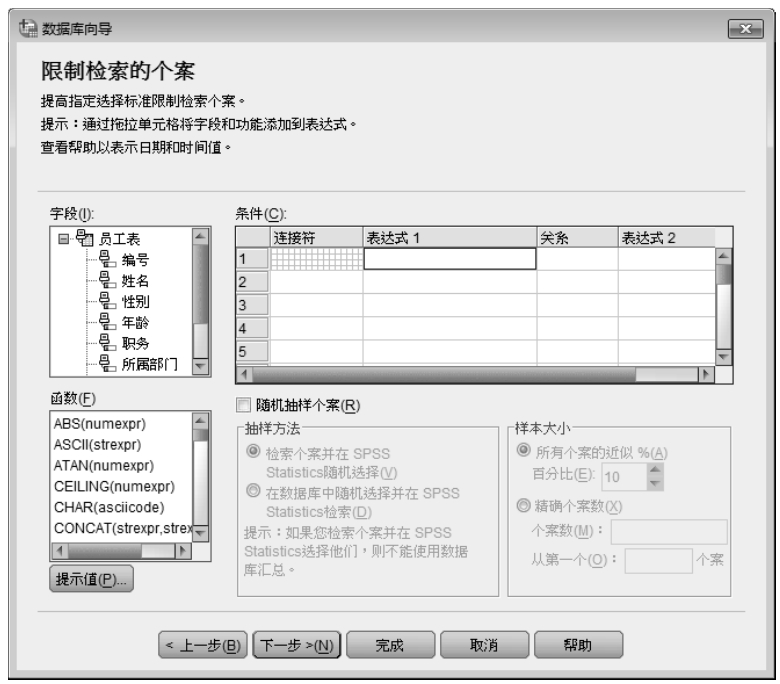This screenshot has height=684, width=780.
Task: Click 连接符 column header
Action: tap(316, 238)
